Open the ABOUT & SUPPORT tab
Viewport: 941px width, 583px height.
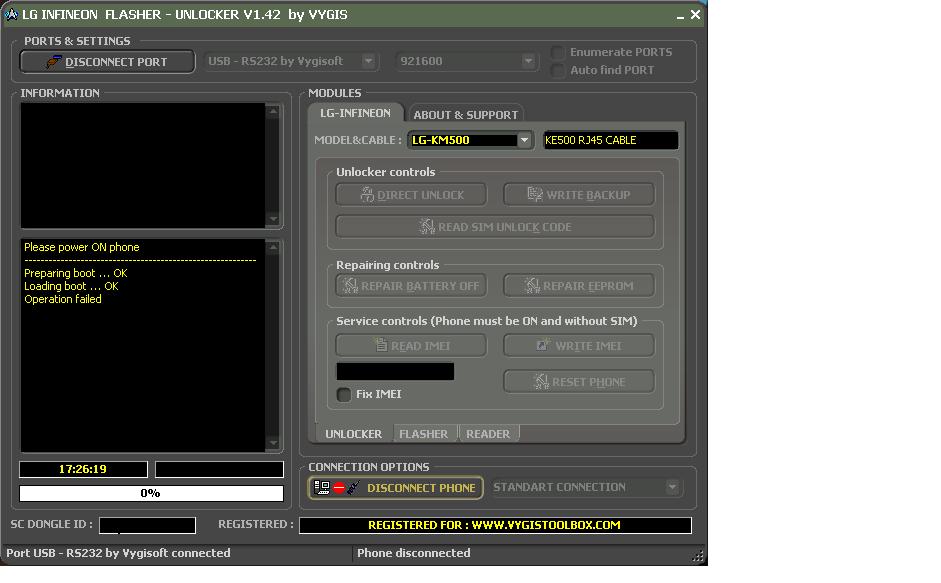pyautogui.click(x=465, y=115)
